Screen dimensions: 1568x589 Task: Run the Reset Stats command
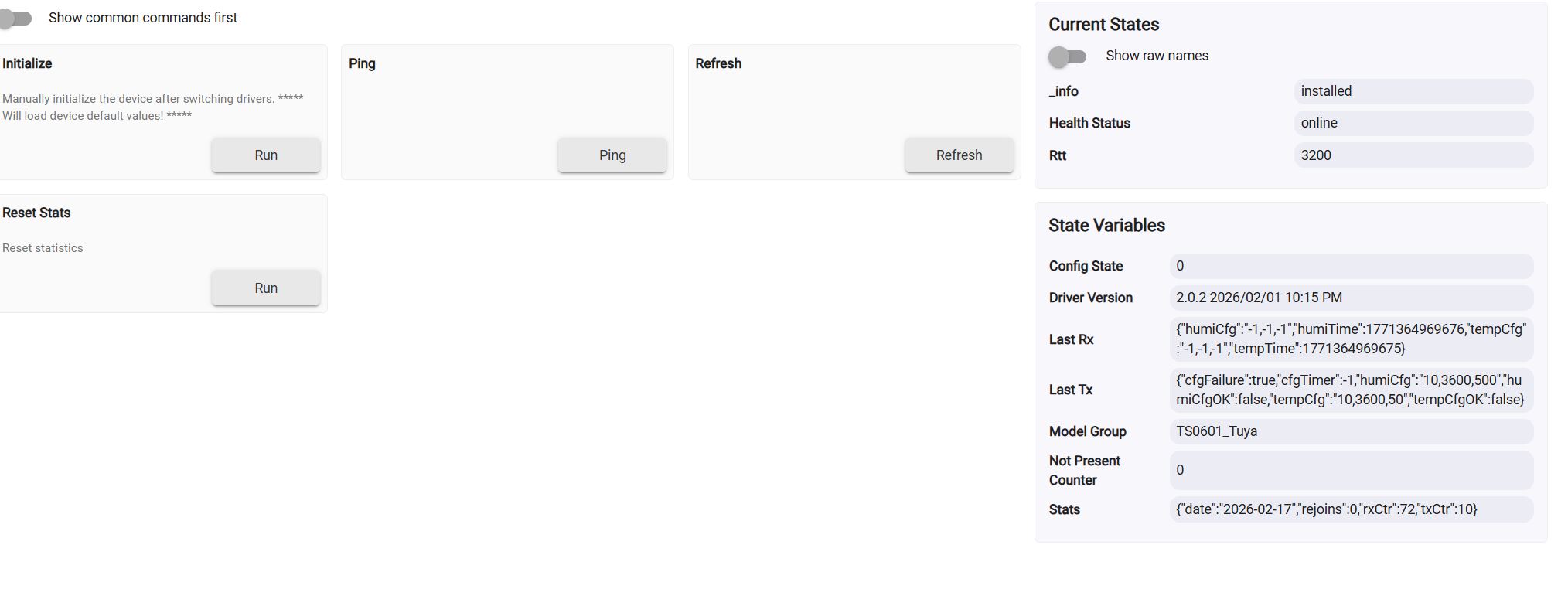coord(265,288)
